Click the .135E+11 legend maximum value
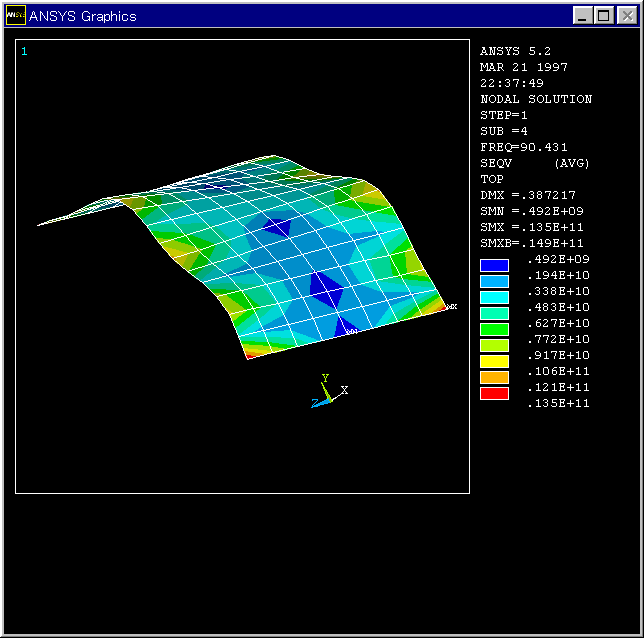Viewport: 644px width, 638px height. coord(558,403)
